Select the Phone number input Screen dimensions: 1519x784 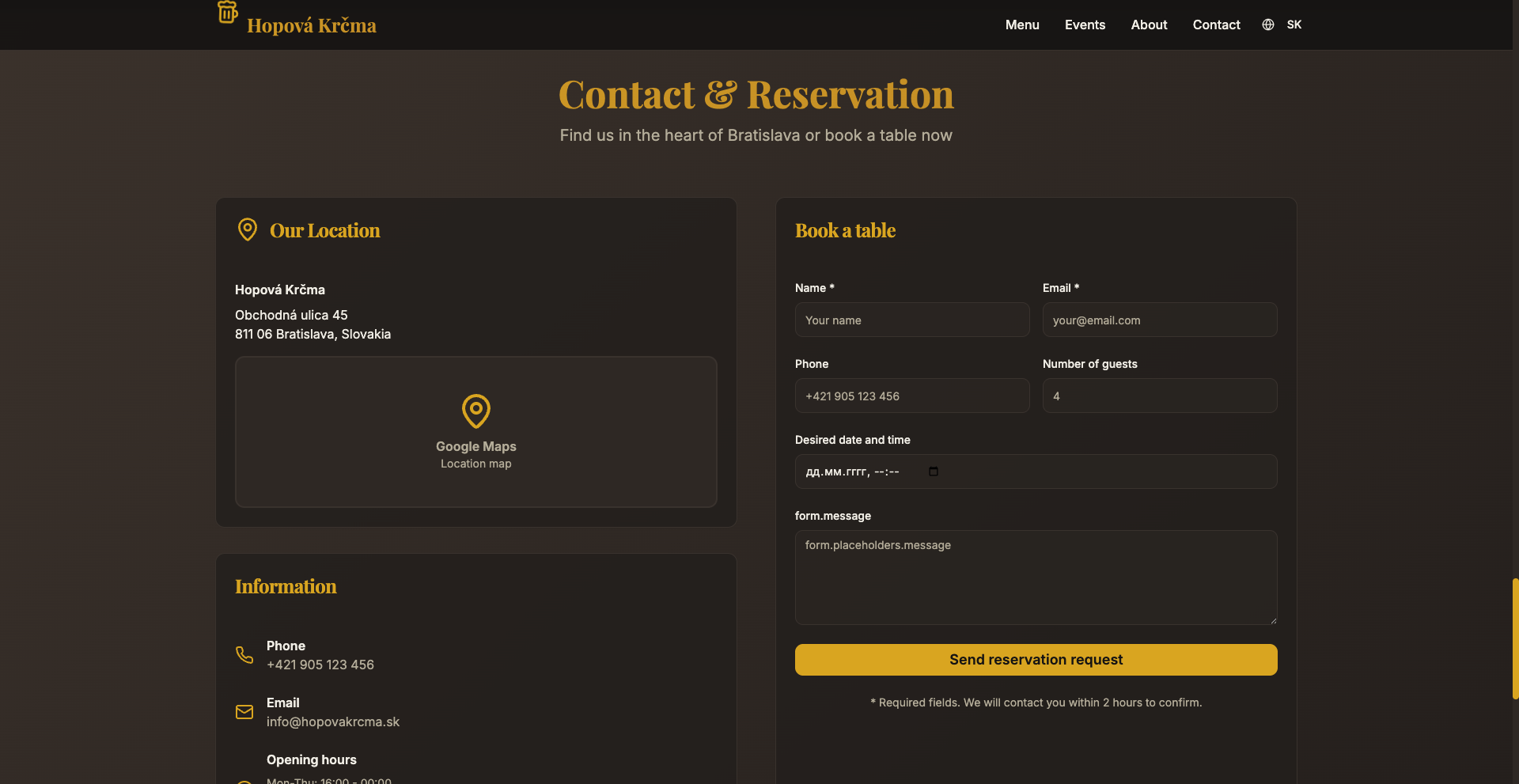(x=911, y=396)
